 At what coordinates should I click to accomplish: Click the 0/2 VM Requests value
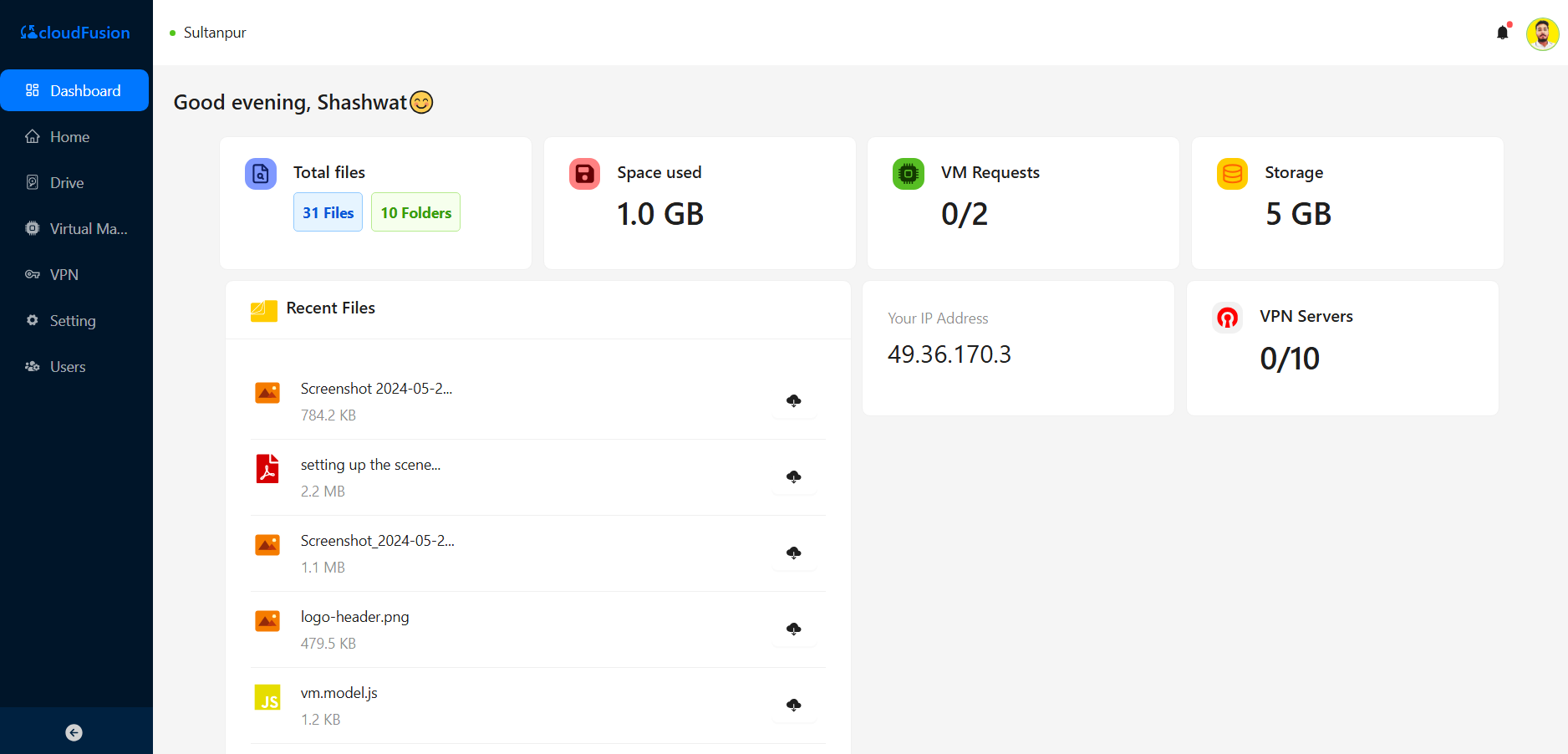(965, 214)
